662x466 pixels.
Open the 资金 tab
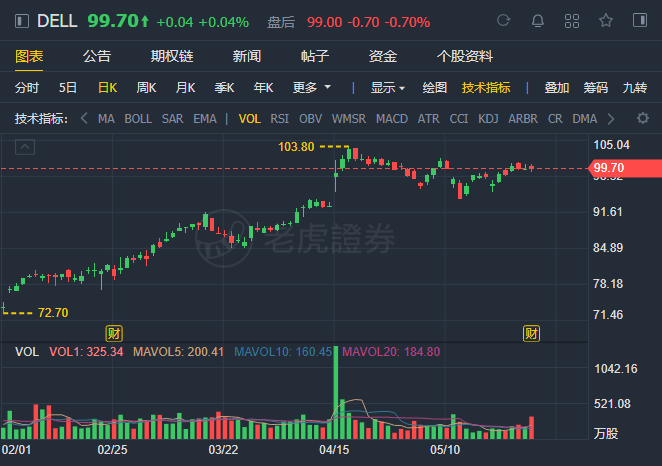(383, 56)
